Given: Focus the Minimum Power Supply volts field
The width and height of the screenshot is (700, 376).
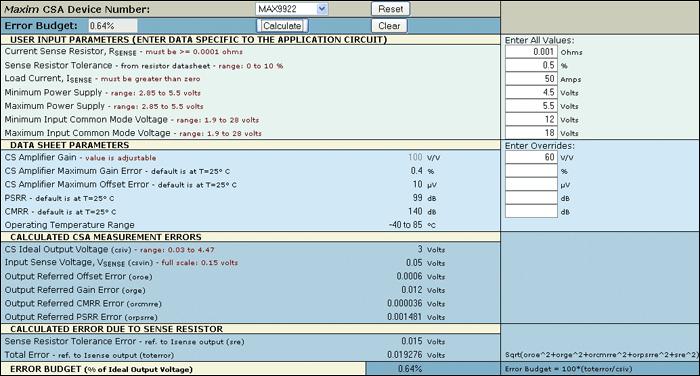Looking at the screenshot, I should click(x=531, y=92).
